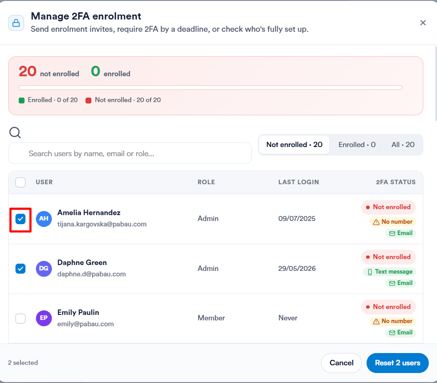Uncheck the Daphne Green checkbox
This screenshot has width=437, height=383.
pos(20,269)
